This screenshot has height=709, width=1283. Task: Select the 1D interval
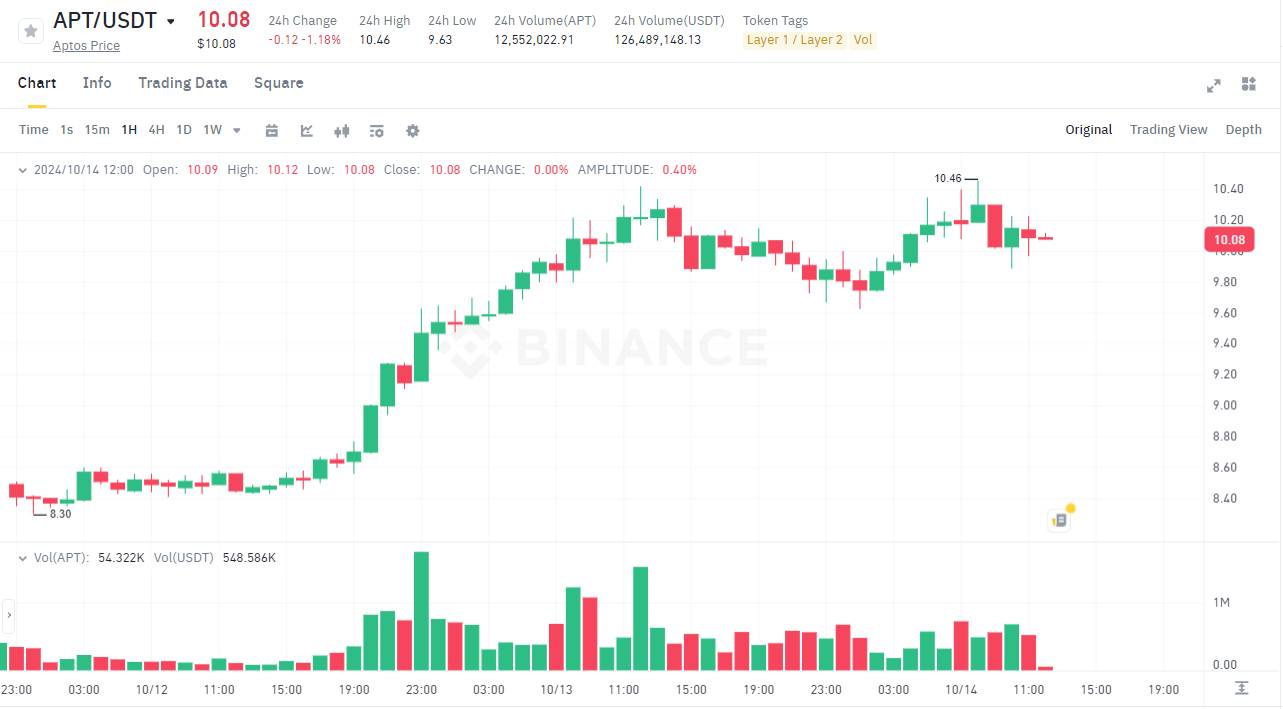click(x=184, y=130)
